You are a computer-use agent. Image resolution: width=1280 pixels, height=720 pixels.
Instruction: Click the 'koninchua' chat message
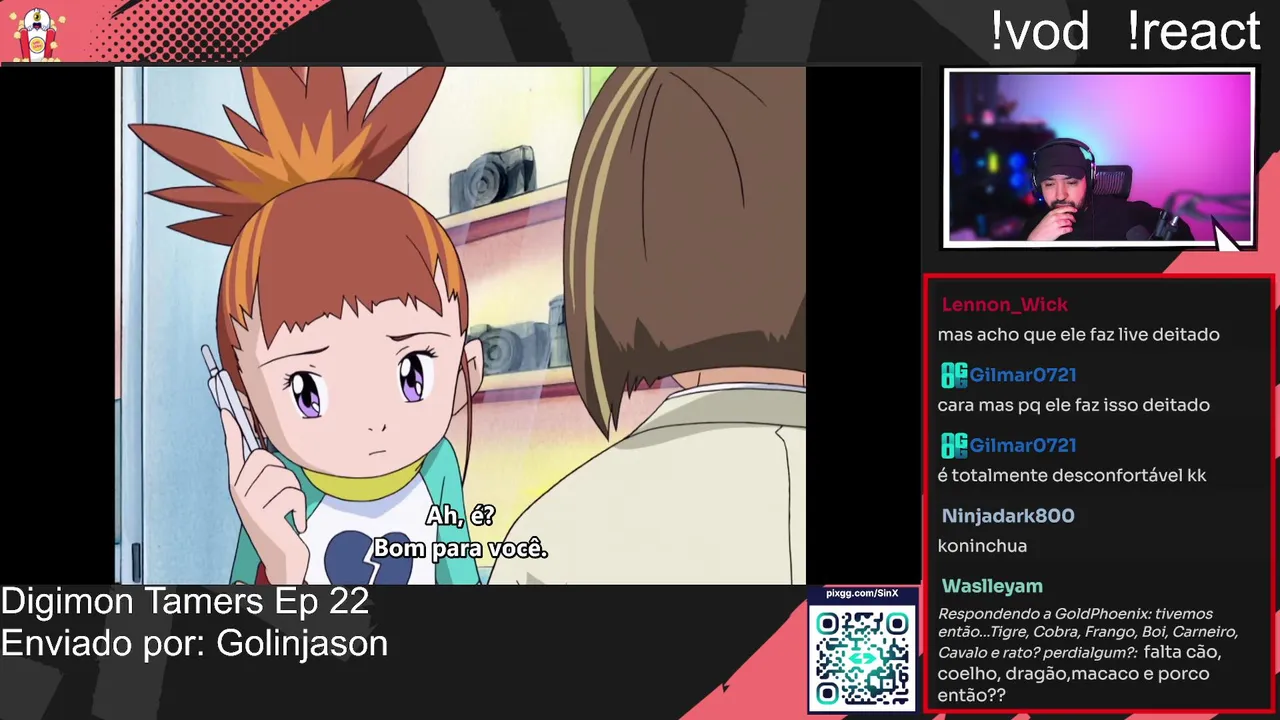coord(982,546)
